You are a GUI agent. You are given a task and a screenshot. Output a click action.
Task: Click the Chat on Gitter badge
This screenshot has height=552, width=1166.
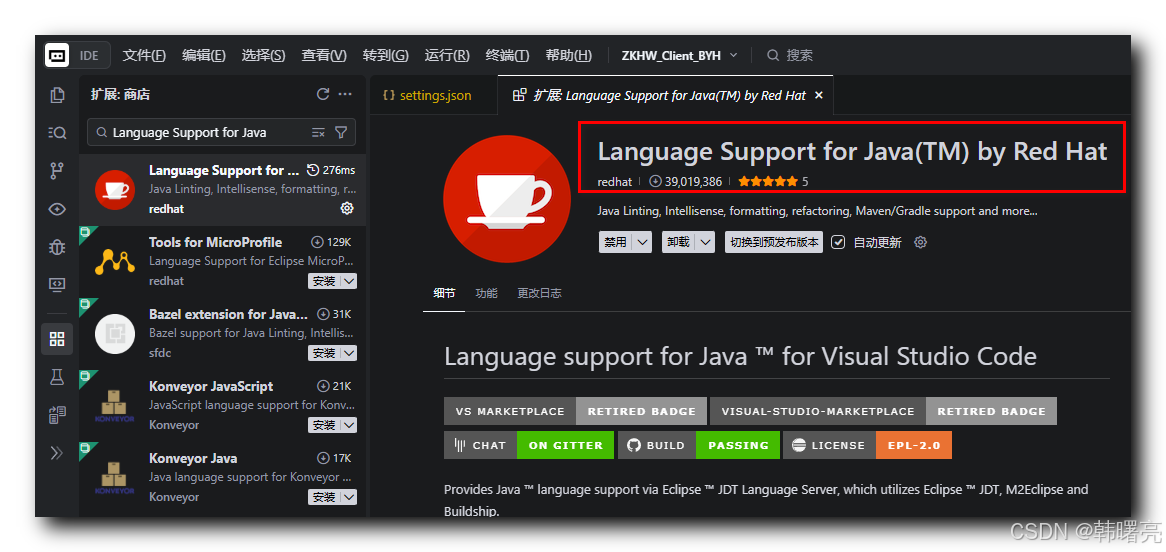529,445
